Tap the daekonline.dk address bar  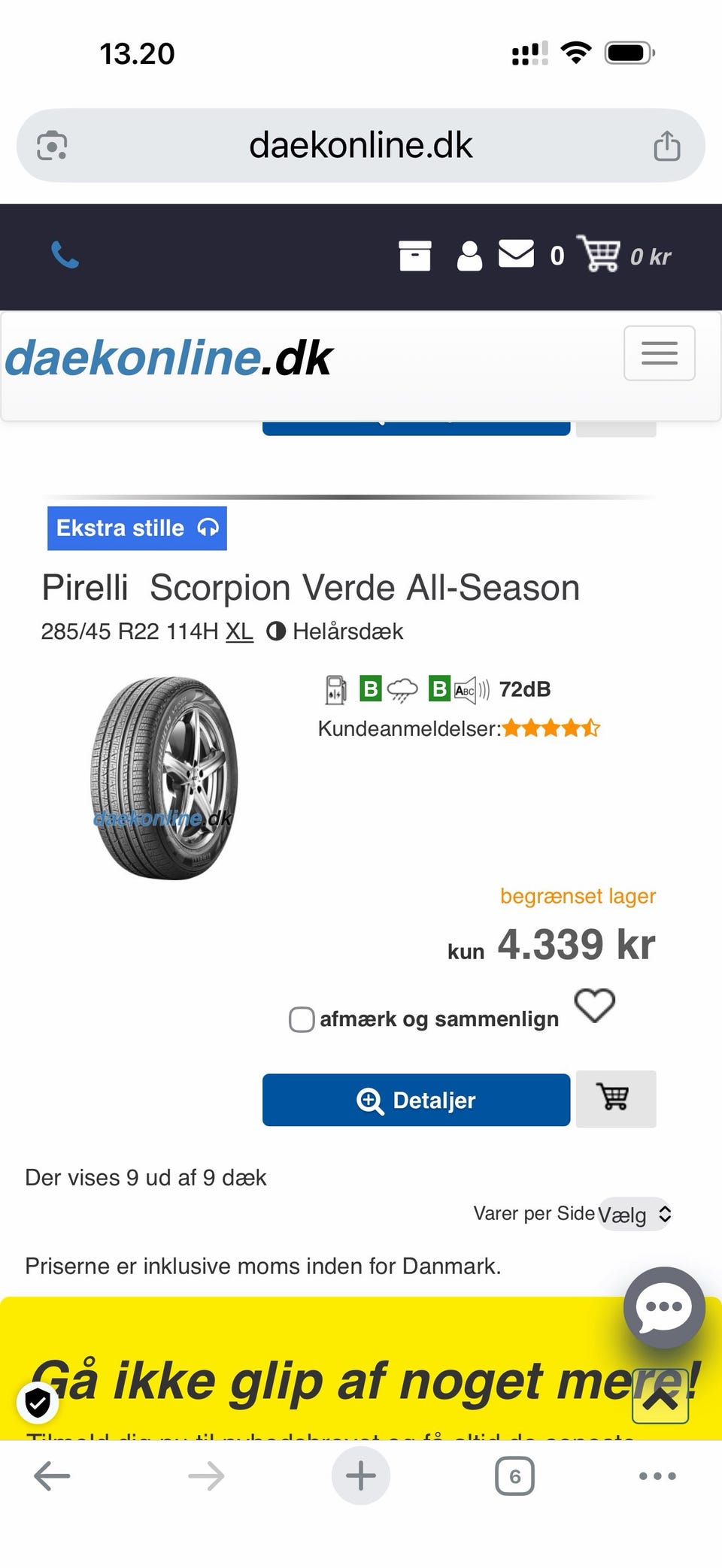click(361, 146)
